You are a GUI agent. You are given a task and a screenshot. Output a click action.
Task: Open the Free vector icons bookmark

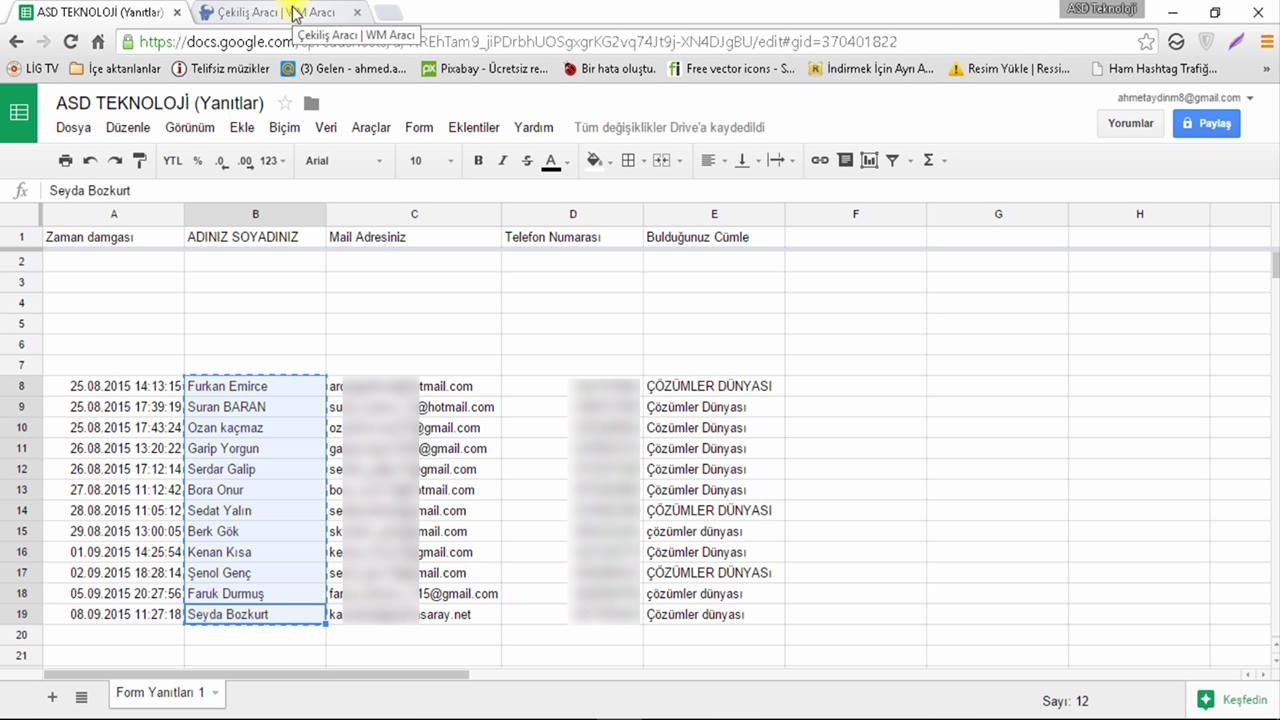(732, 69)
